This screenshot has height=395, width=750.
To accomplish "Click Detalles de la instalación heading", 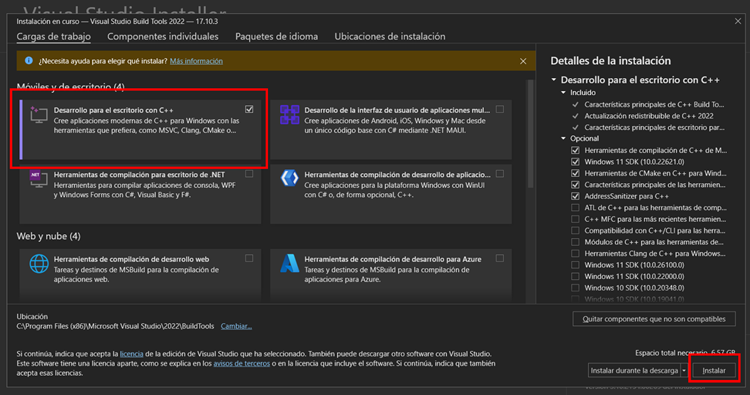I will click(x=610, y=61).
